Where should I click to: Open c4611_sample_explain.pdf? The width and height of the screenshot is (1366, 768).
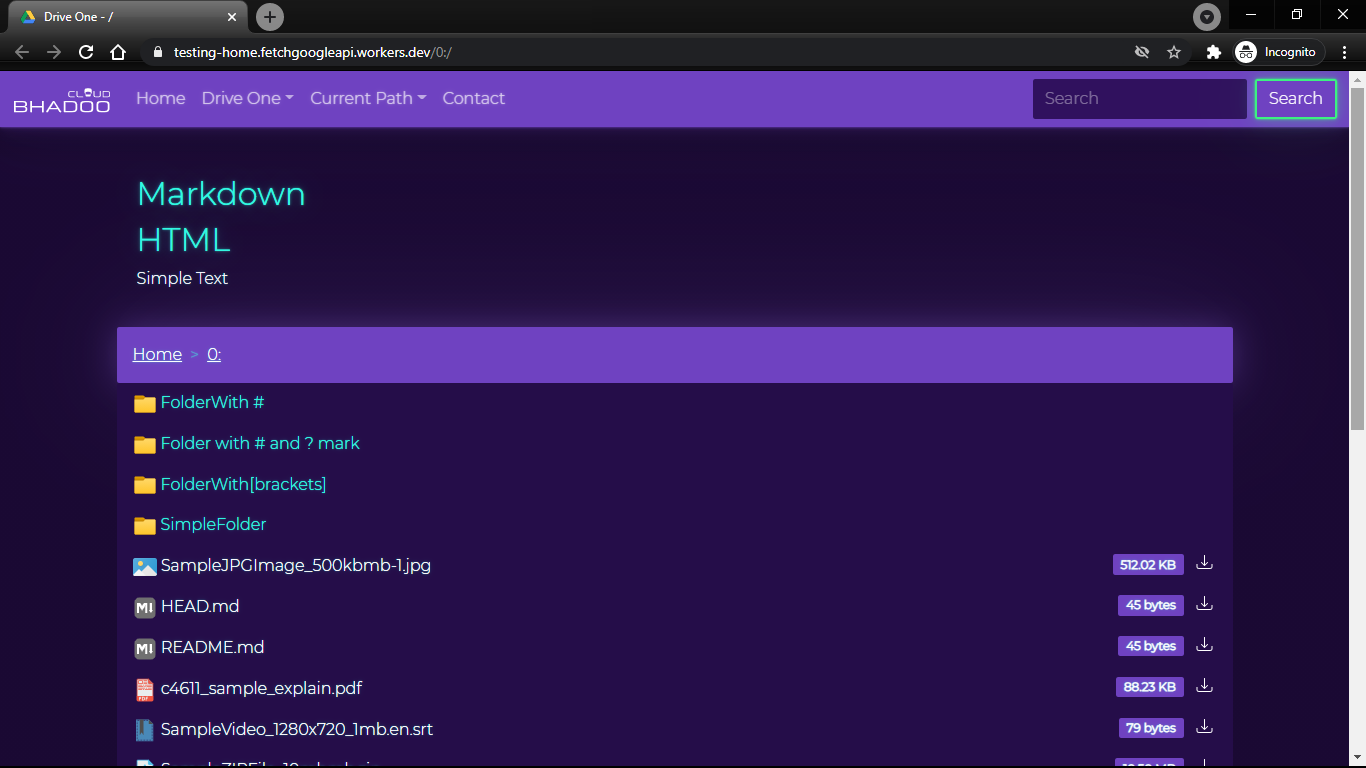click(x=261, y=688)
